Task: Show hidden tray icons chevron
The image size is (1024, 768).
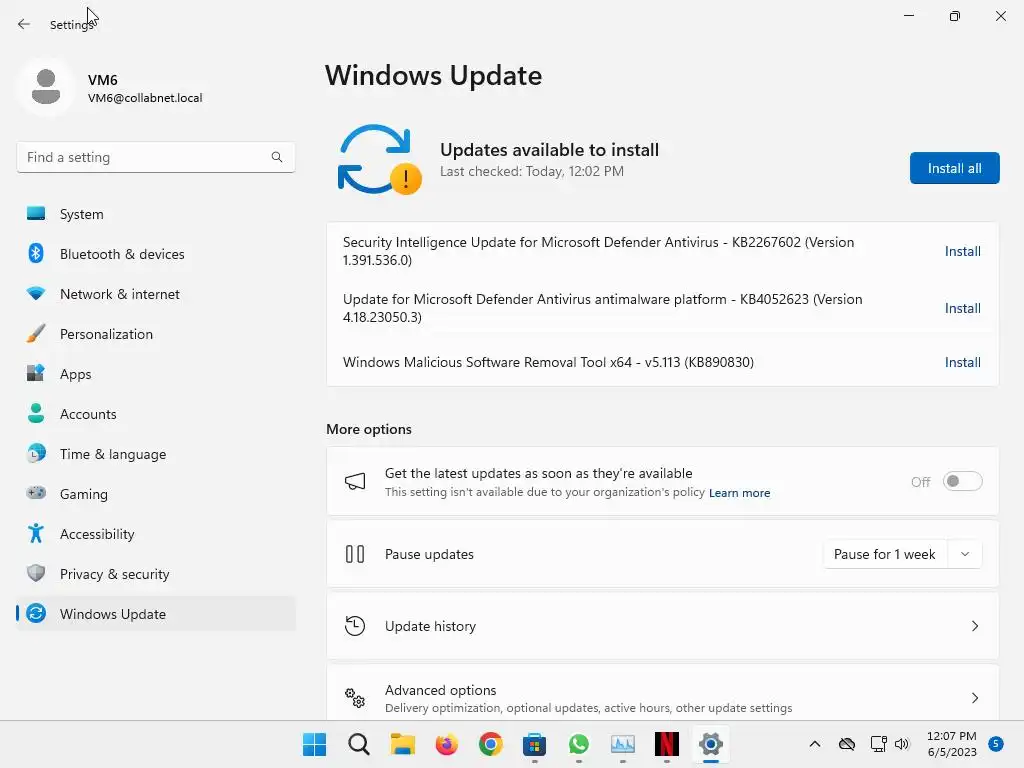Action: 814,744
